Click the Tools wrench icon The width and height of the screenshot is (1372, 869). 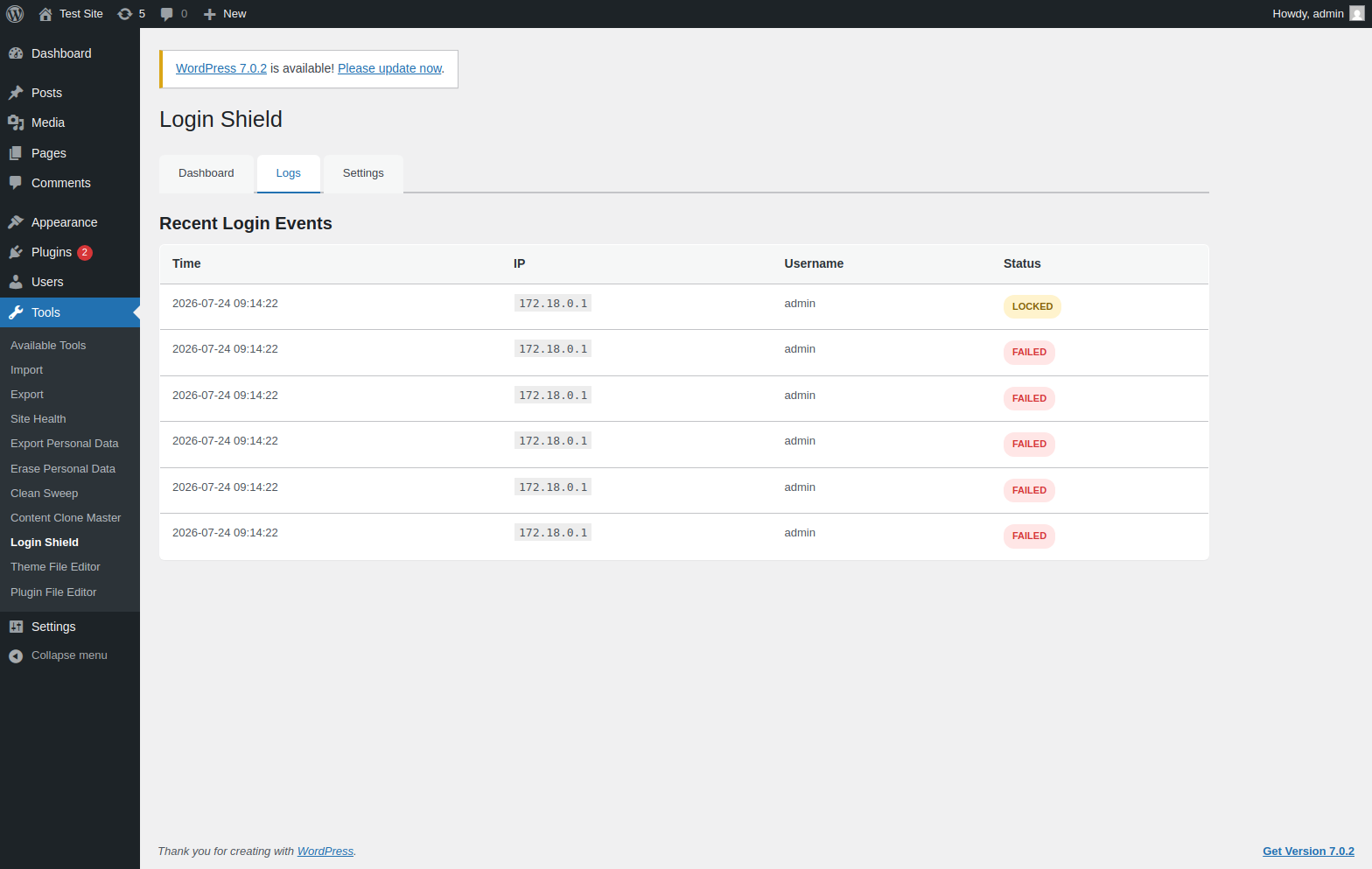click(x=16, y=312)
